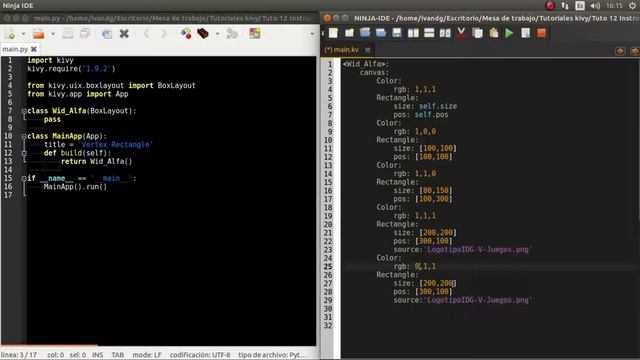
Task: Select the (*) main.kv tab
Action: click(342, 50)
